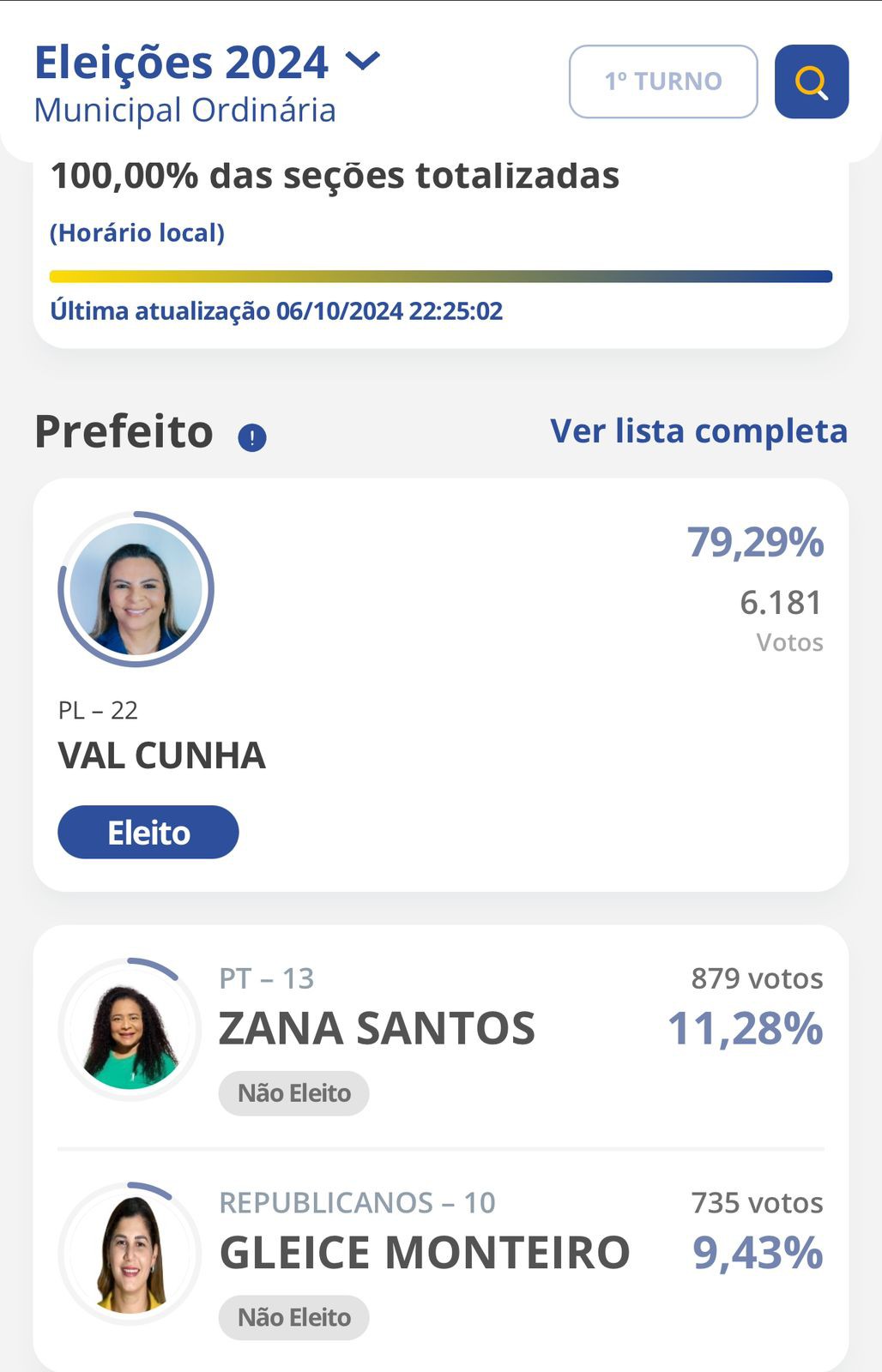Open the Eleições 2024 title selector
Viewport: 882px width, 1372px height.
pos(181,62)
